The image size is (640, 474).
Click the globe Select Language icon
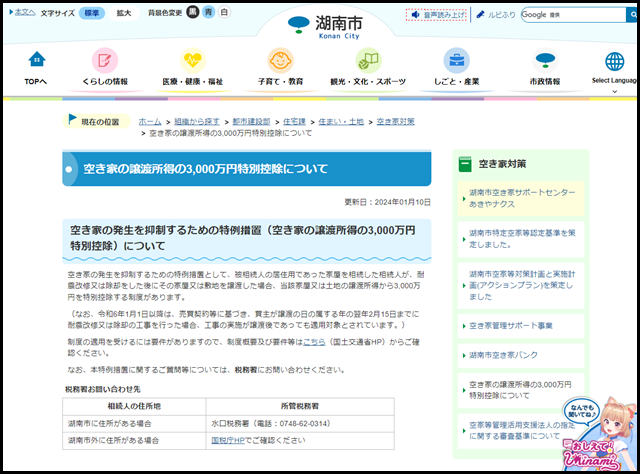pos(614,62)
